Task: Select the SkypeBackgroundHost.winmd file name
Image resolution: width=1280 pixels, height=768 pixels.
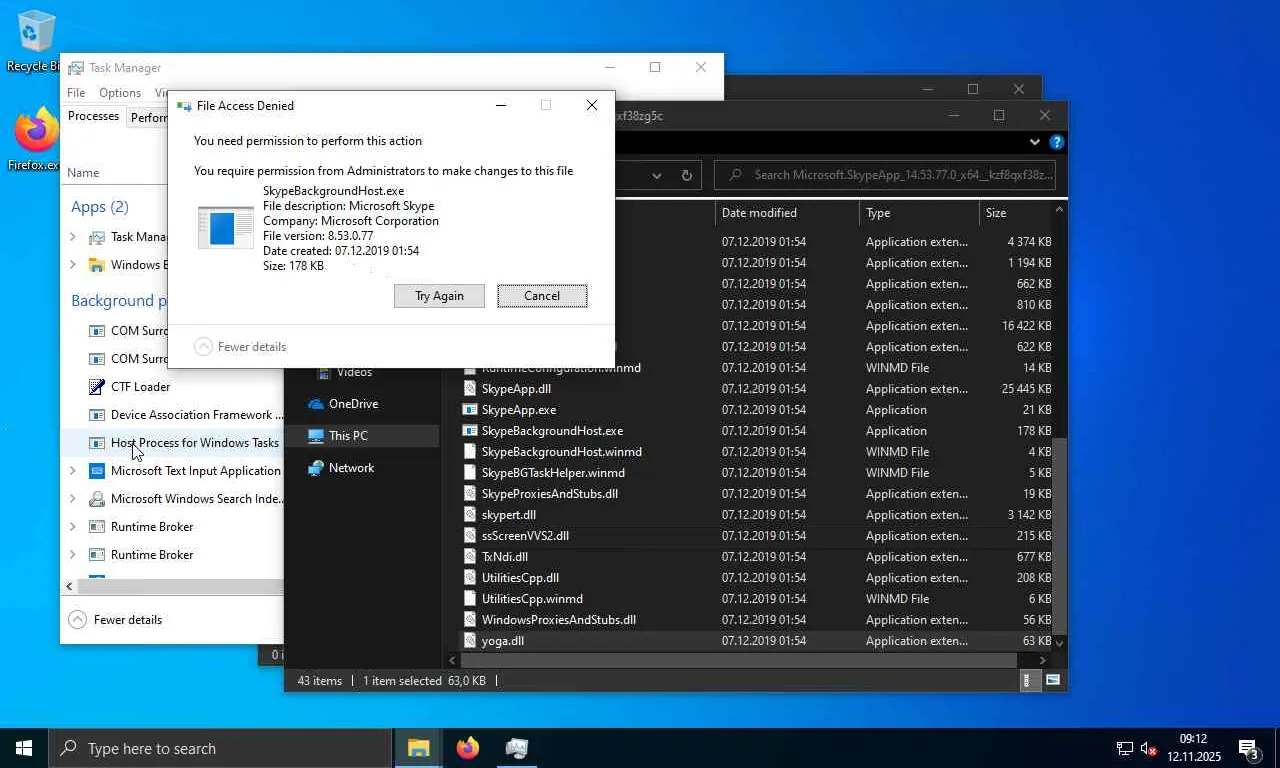Action: [562, 452]
